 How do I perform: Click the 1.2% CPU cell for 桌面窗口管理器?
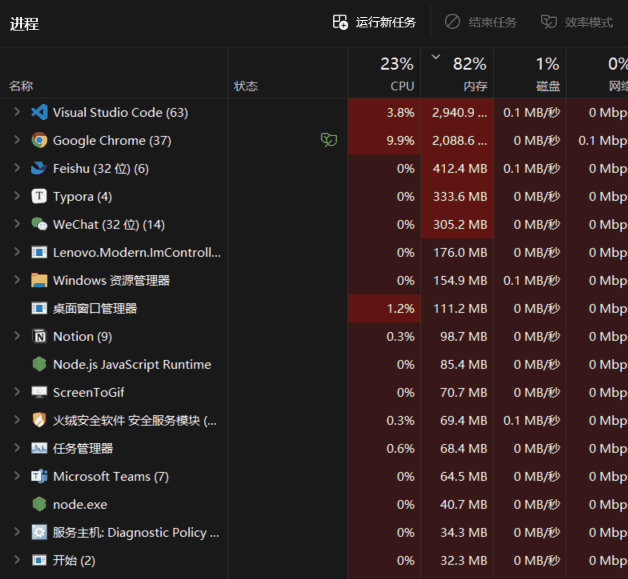(x=384, y=308)
